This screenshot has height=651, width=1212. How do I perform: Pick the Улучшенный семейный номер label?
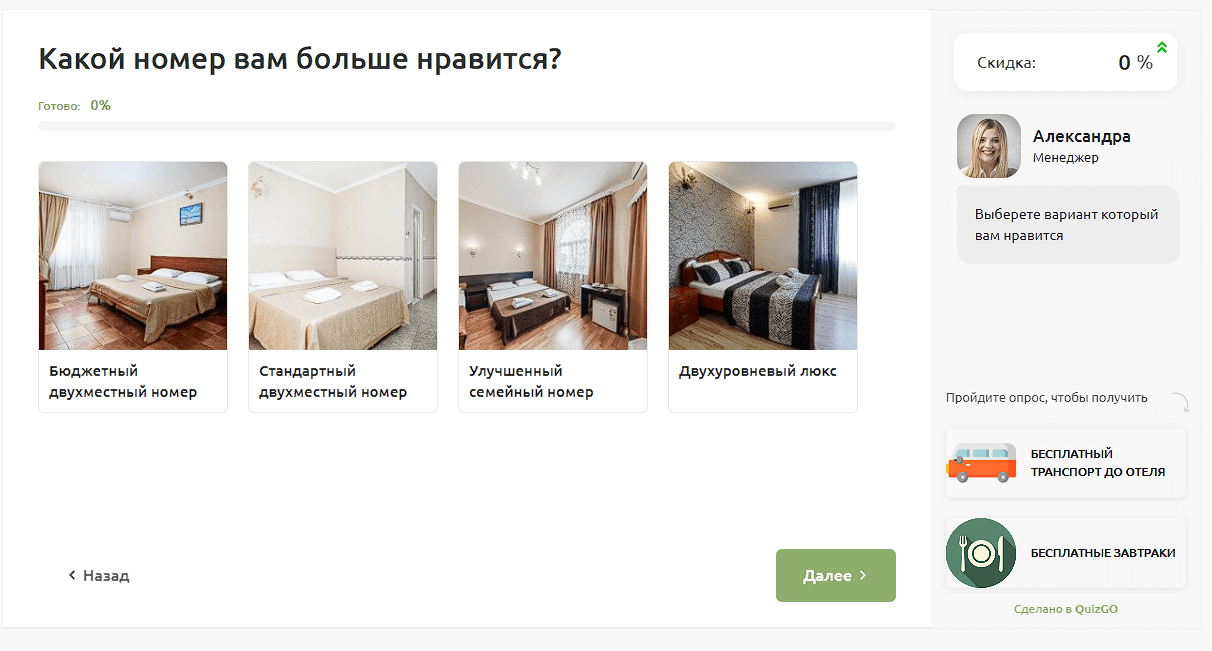pyautogui.click(x=532, y=382)
